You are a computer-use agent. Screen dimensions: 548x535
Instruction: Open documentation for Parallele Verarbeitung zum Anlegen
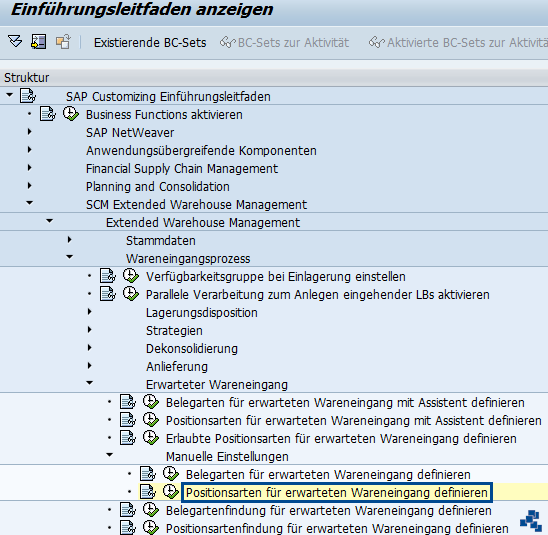click(x=108, y=294)
